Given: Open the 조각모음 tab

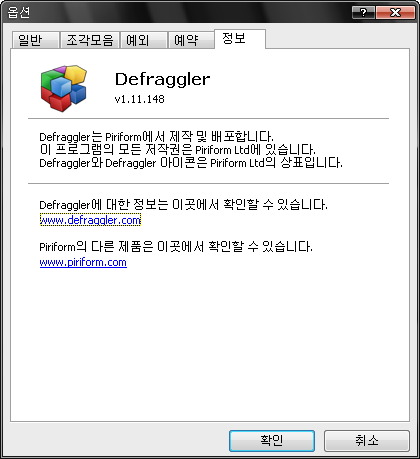Looking at the screenshot, I should (90, 40).
